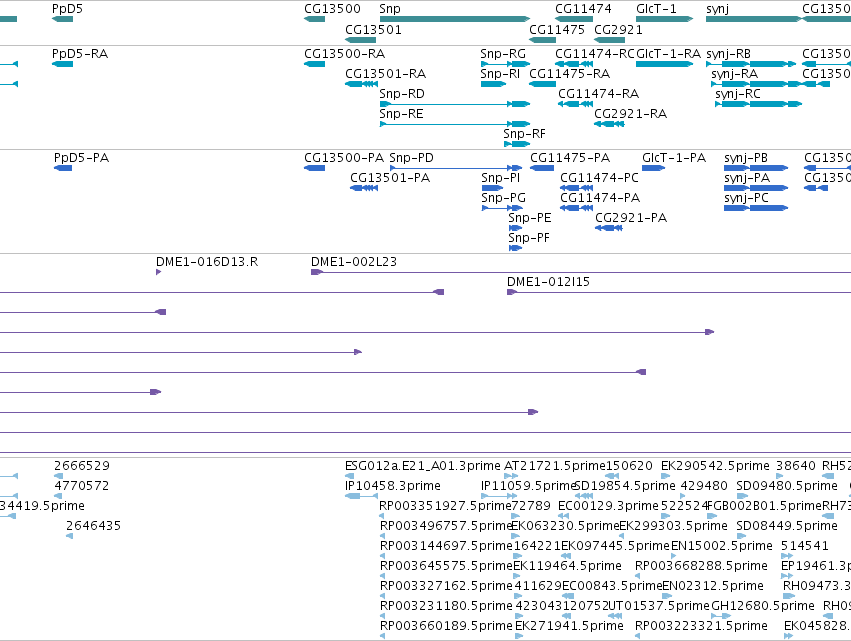Viewport: 851px width, 641px height.
Task: Click the CG13501-RA transcript label
Action: tap(385, 74)
